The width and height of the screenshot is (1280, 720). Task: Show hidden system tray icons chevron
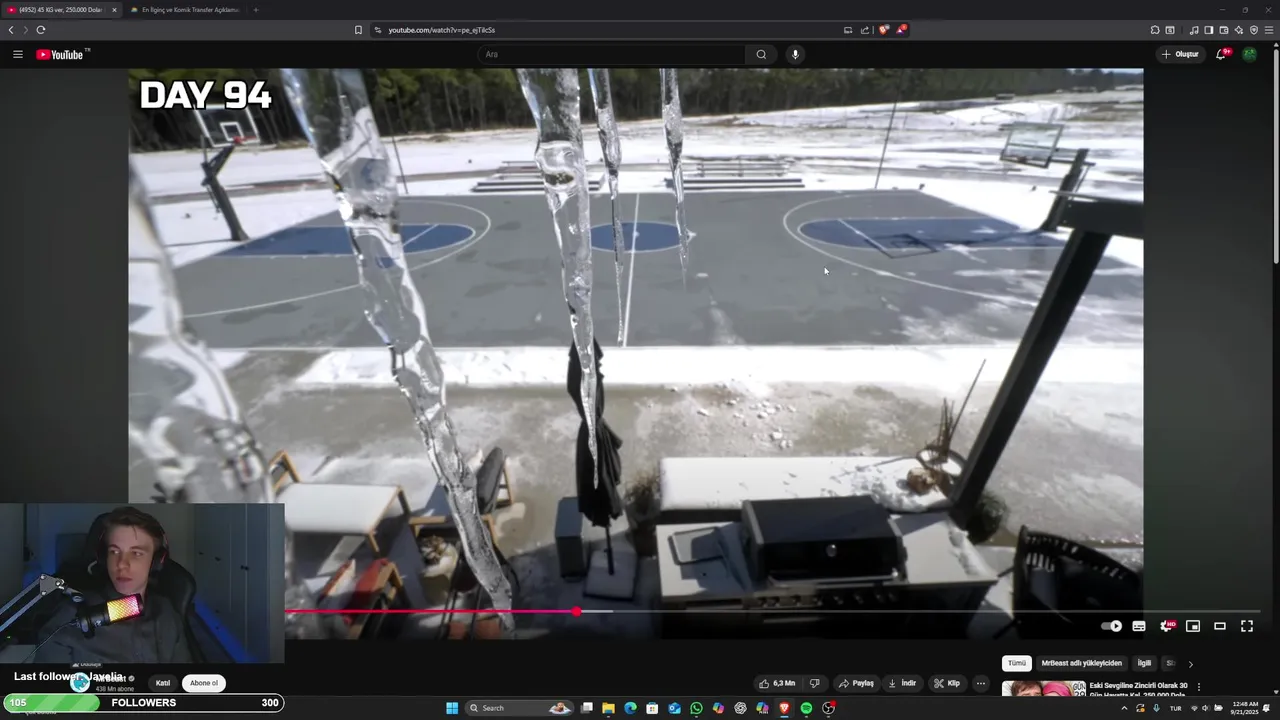1124,708
